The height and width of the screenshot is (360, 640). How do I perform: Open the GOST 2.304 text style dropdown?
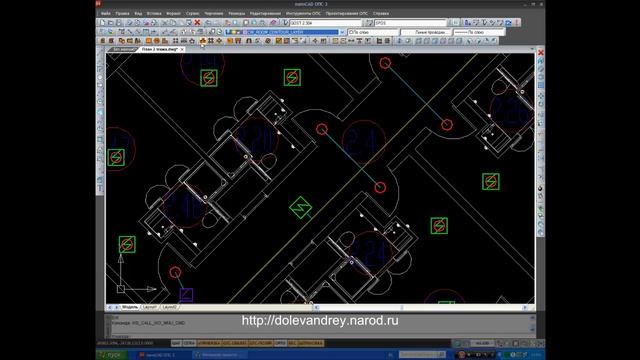(325, 23)
